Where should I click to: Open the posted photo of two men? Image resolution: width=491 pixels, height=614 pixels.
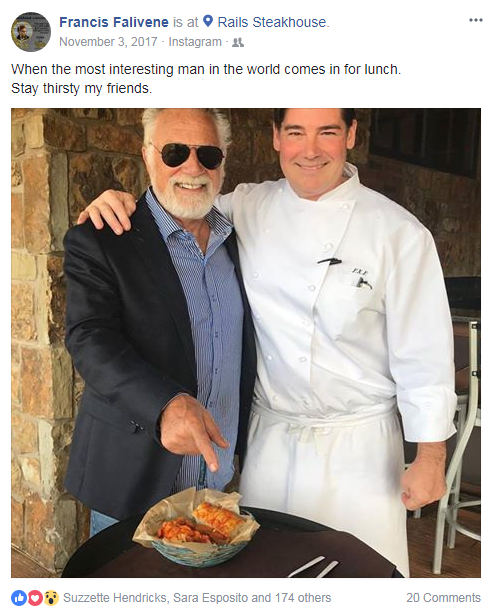click(x=246, y=343)
